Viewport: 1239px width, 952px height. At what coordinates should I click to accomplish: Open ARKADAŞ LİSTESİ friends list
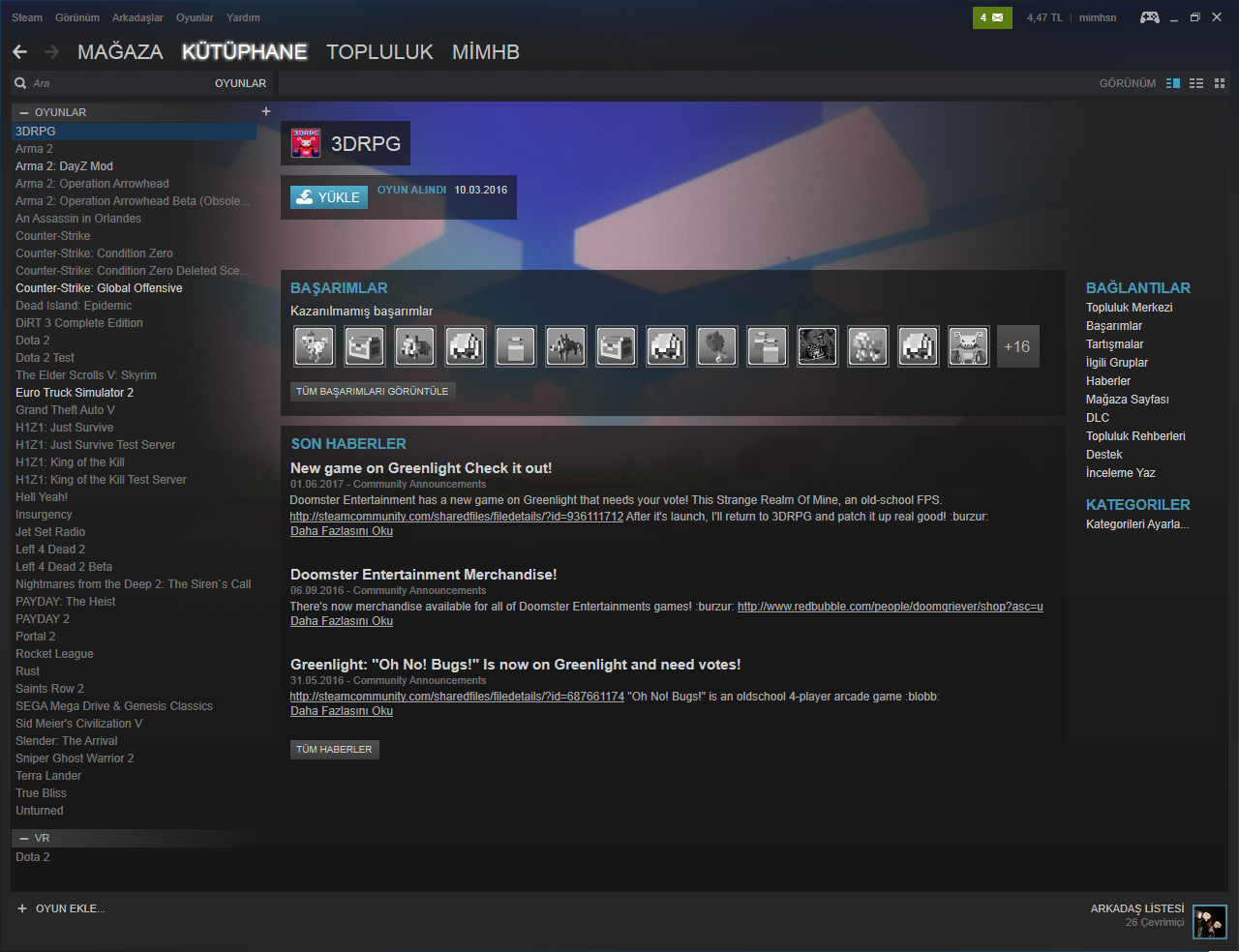pyautogui.click(x=1137, y=908)
